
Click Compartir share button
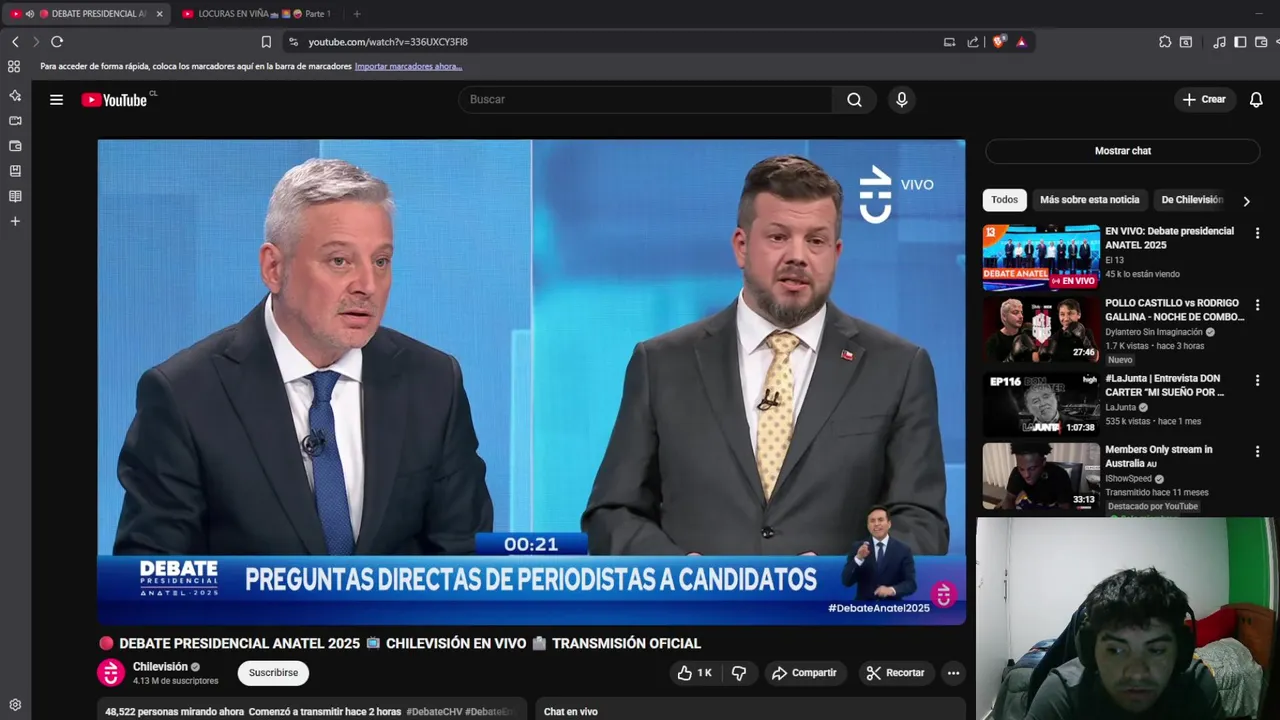(x=804, y=673)
